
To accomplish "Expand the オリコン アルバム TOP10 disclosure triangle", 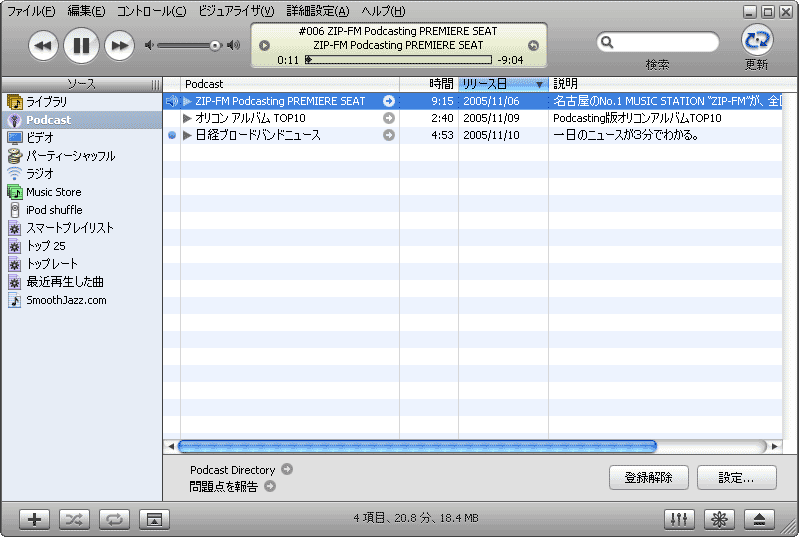I will (x=187, y=118).
